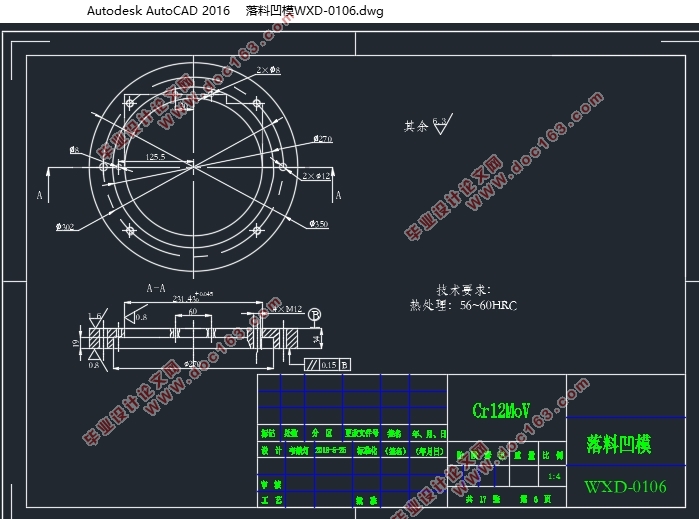
Task: Click the 共 17 张 sheet count
Action: pos(482,499)
